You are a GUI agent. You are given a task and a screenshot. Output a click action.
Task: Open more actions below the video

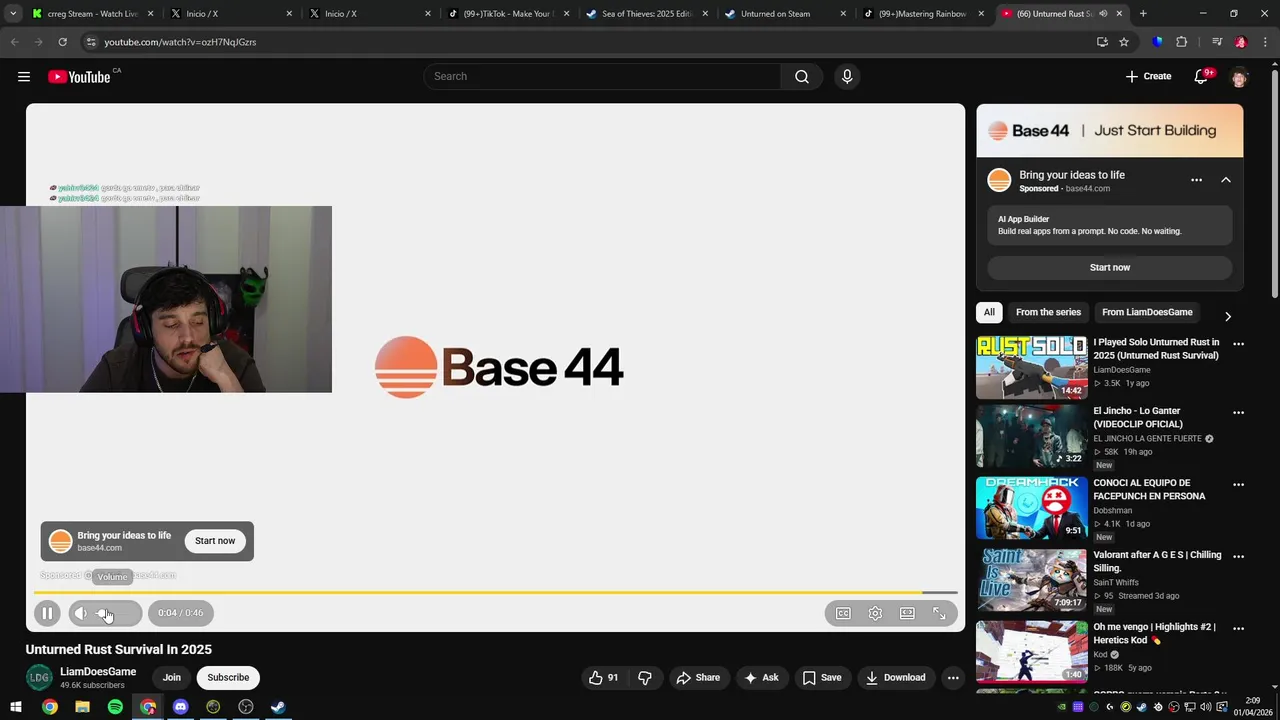[x=953, y=678]
